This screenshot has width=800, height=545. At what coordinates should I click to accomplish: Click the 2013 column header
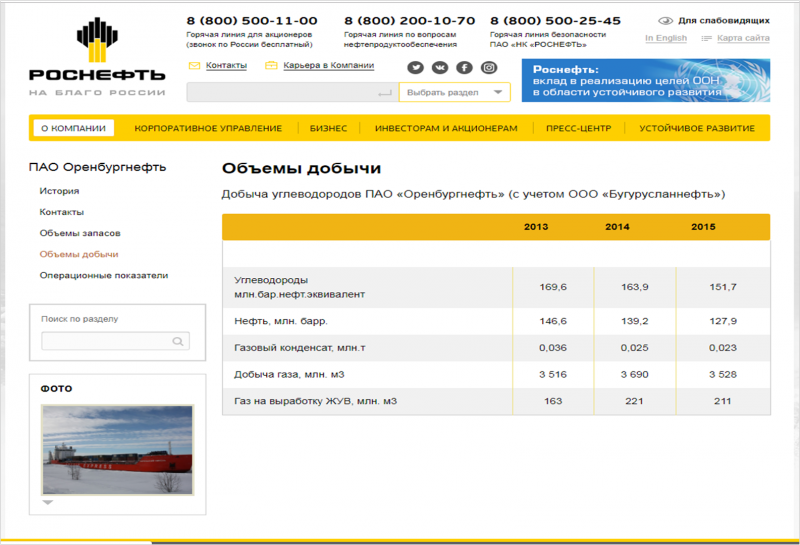click(536, 227)
